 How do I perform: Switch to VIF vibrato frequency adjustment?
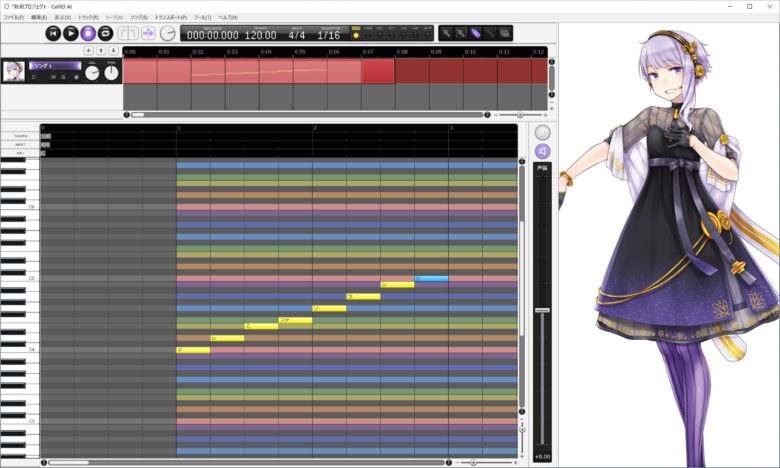coord(415,33)
